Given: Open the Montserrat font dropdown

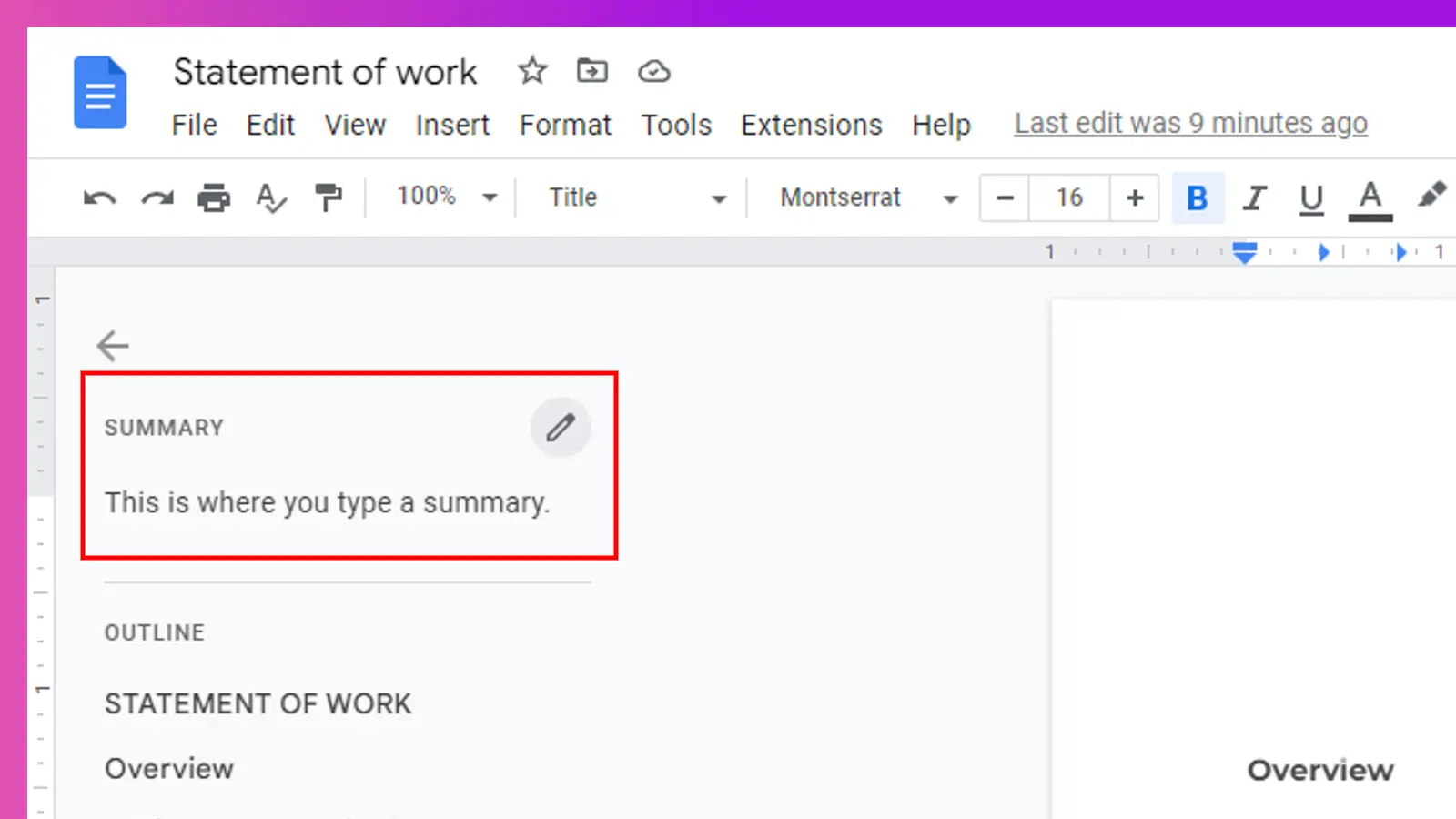Looking at the screenshot, I should coord(869,197).
